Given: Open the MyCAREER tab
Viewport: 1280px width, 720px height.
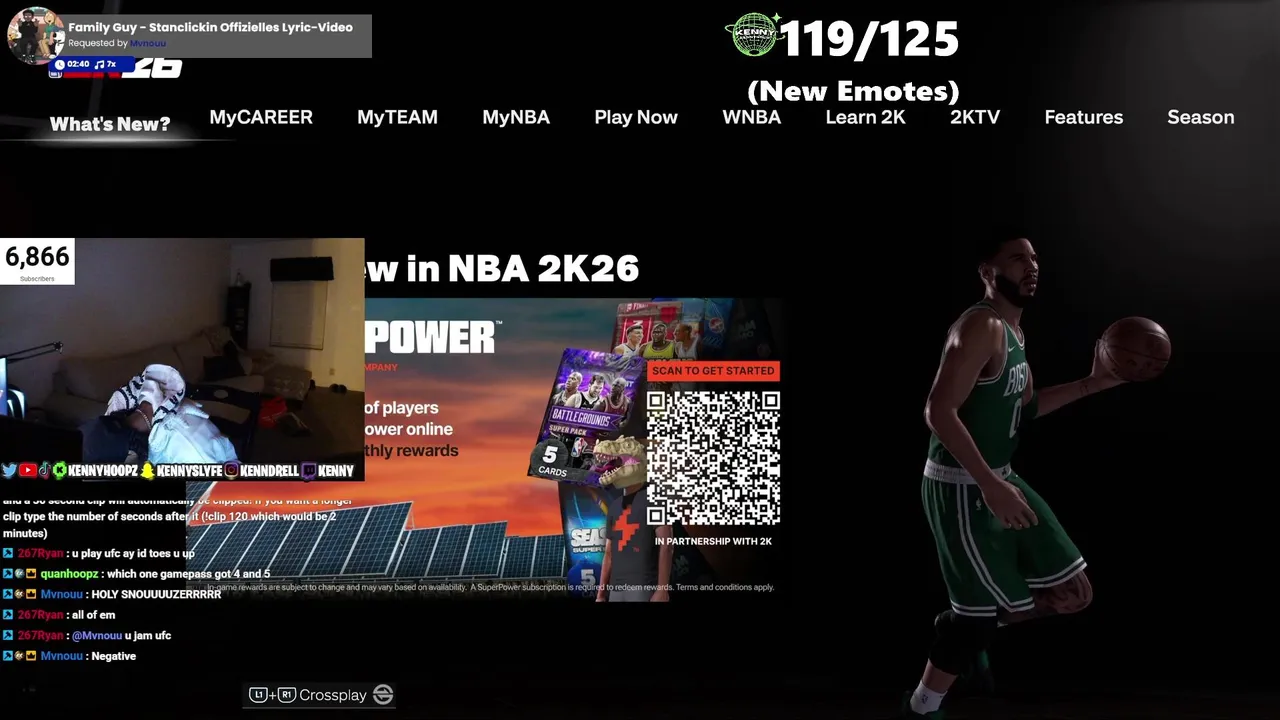Looking at the screenshot, I should click(x=261, y=117).
